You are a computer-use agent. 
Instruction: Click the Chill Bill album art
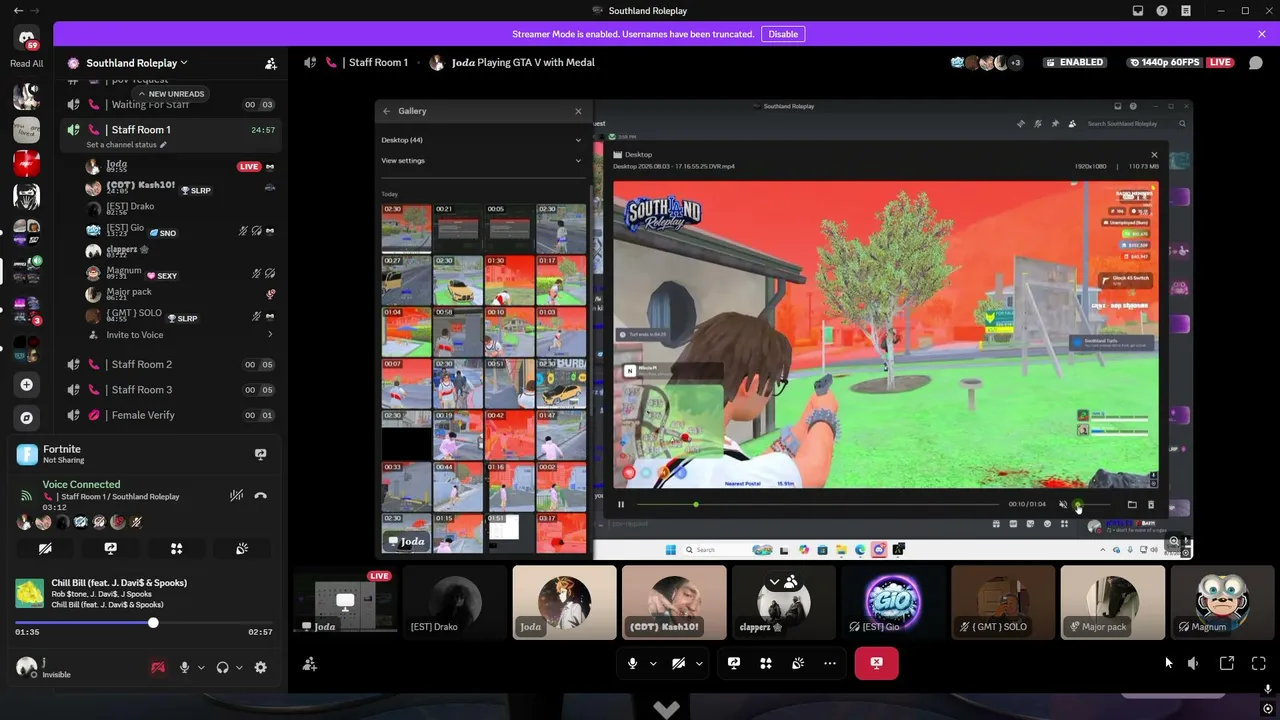29,593
